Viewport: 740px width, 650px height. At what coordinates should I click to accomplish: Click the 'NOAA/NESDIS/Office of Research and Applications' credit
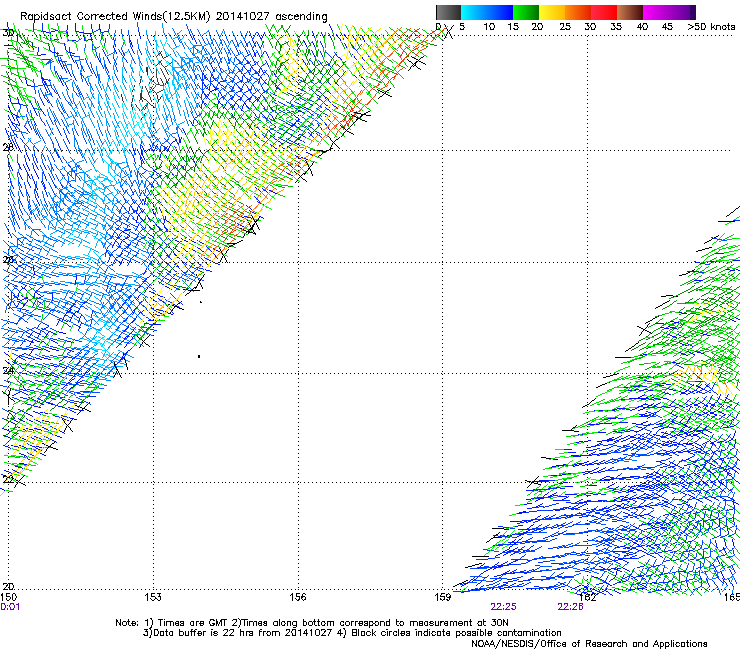tap(589, 644)
